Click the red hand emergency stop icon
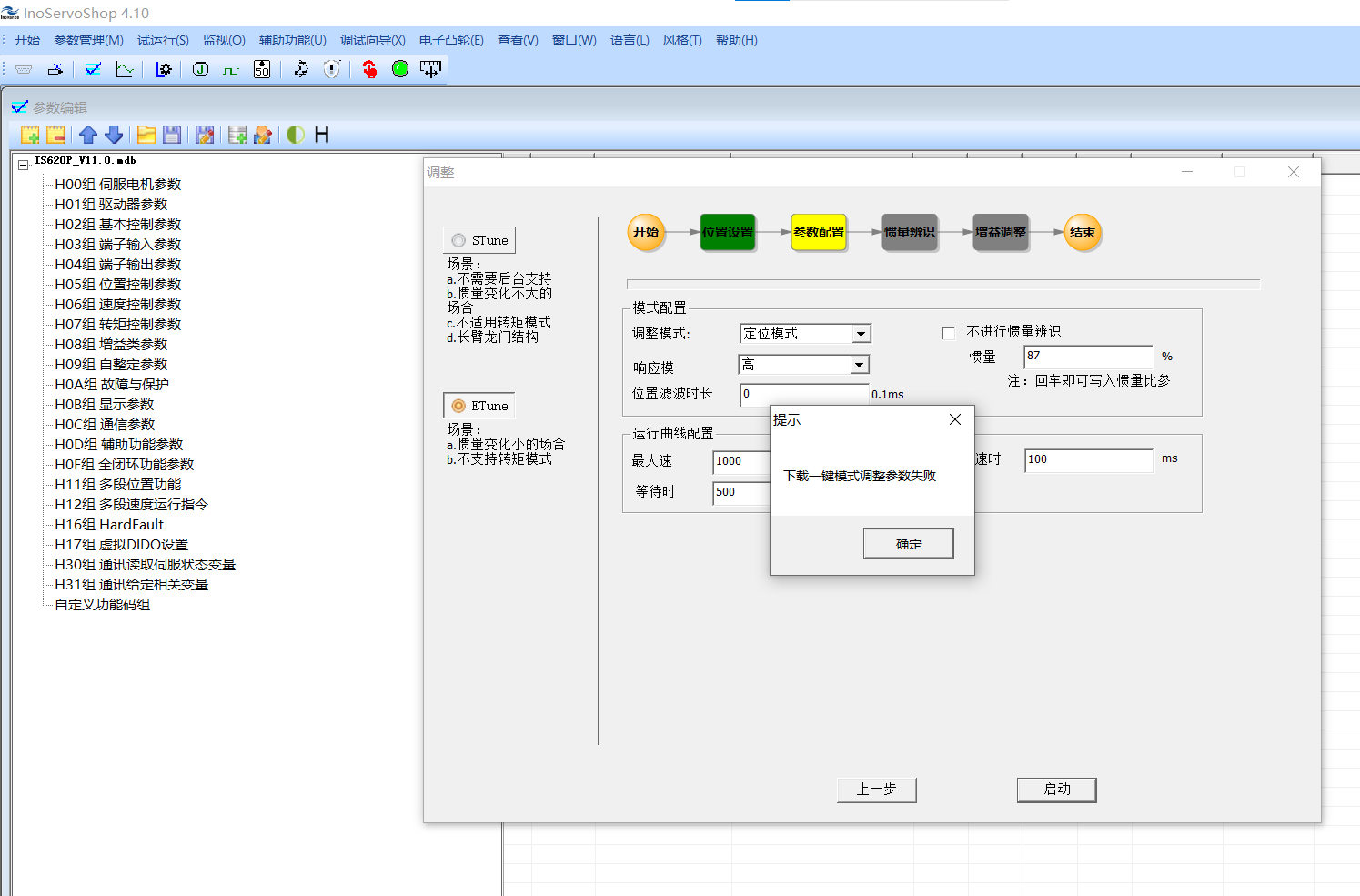This screenshot has width=1360, height=896. (x=369, y=69)
